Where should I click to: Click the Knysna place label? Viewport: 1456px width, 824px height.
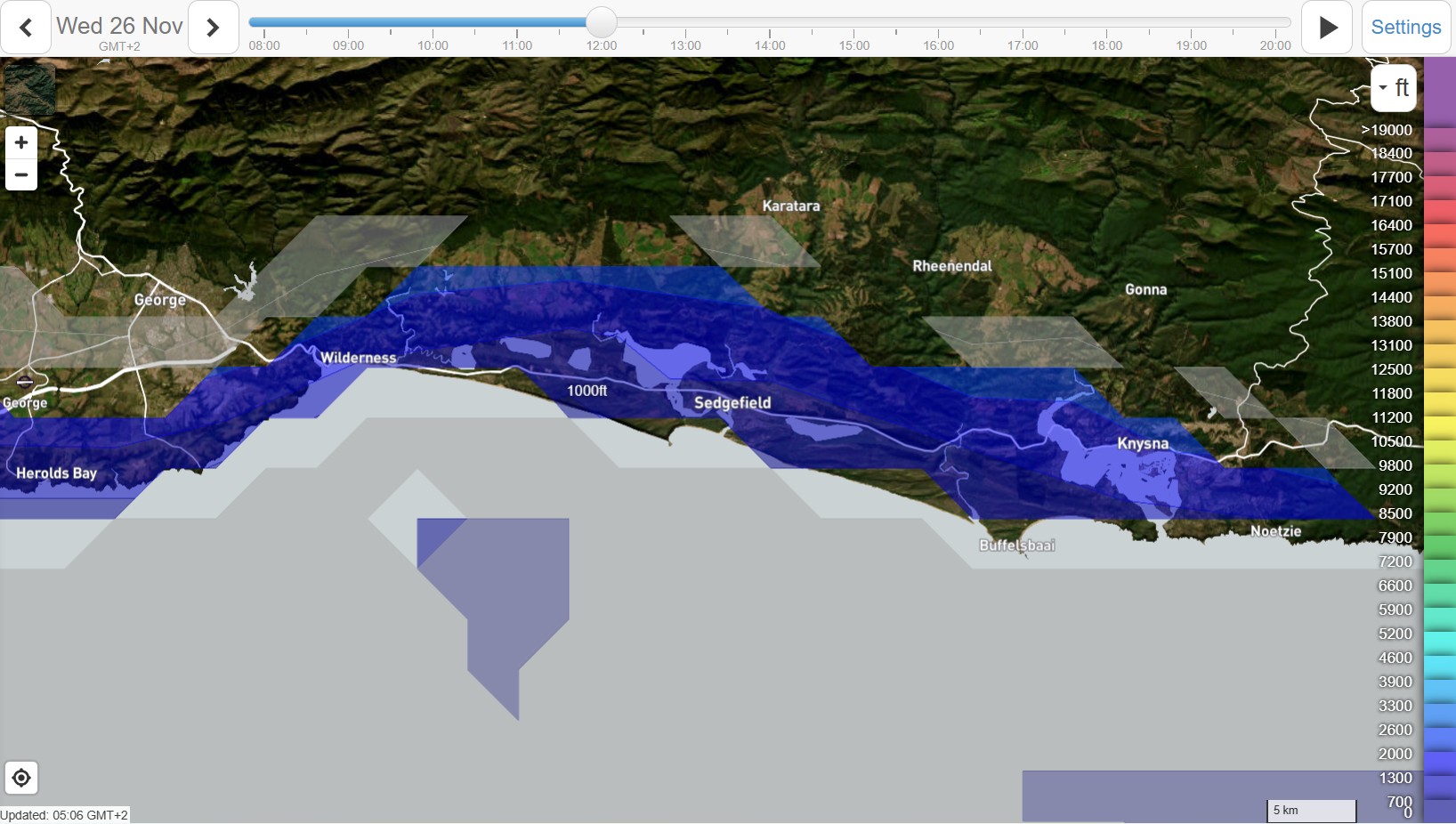click(x=1143, y=443)
